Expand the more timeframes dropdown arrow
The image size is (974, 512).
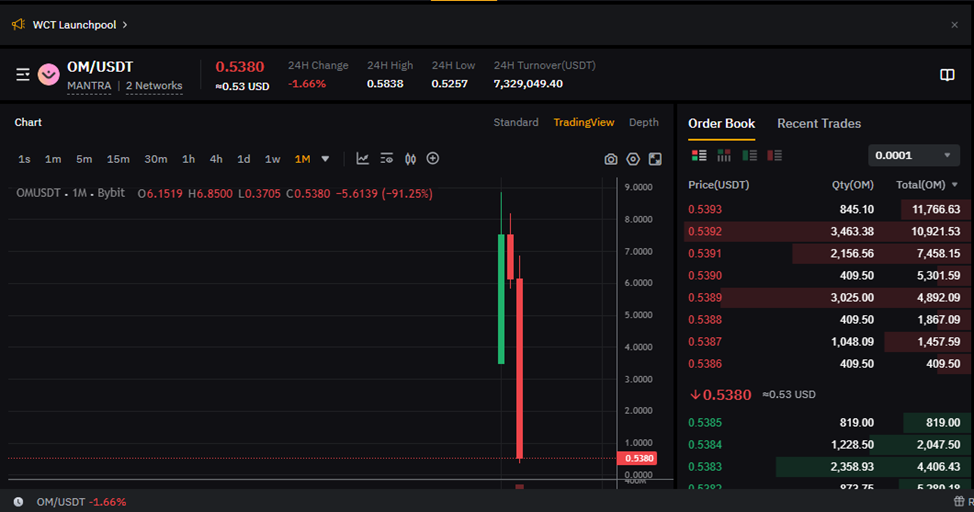click(325, 159)
